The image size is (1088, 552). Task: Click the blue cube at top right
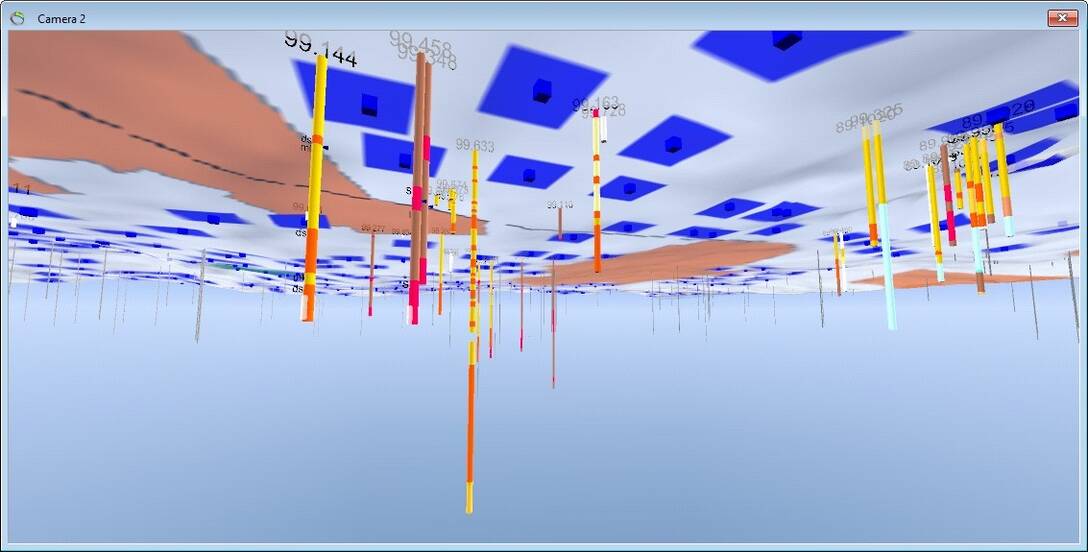pos(787,40)
